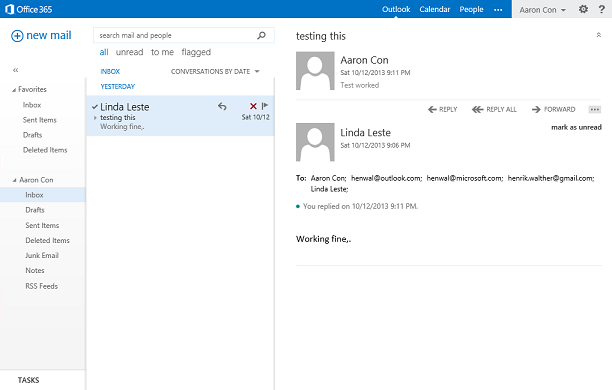Click the search magnifier icon
612x390 pixels.
click(x=262, y=36)
